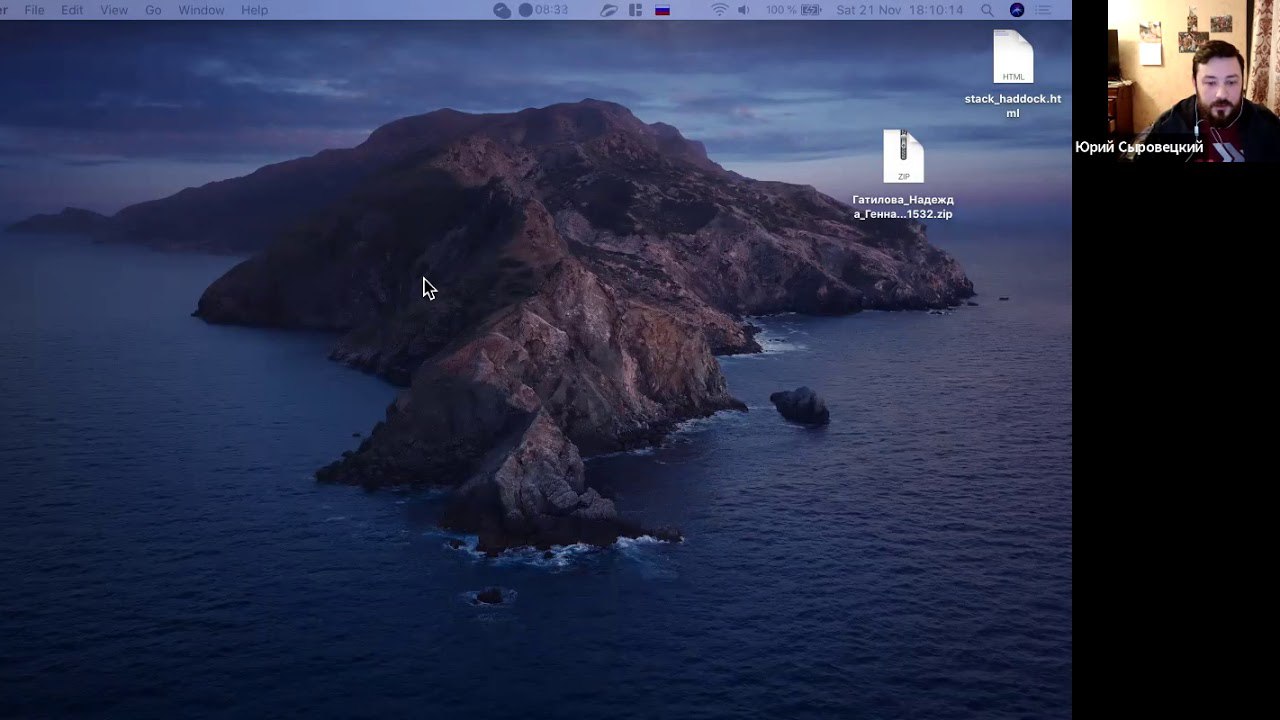Open Spotlight search magnifier icon
This screenshot has height=720, width=1280.
pos(987,10)
